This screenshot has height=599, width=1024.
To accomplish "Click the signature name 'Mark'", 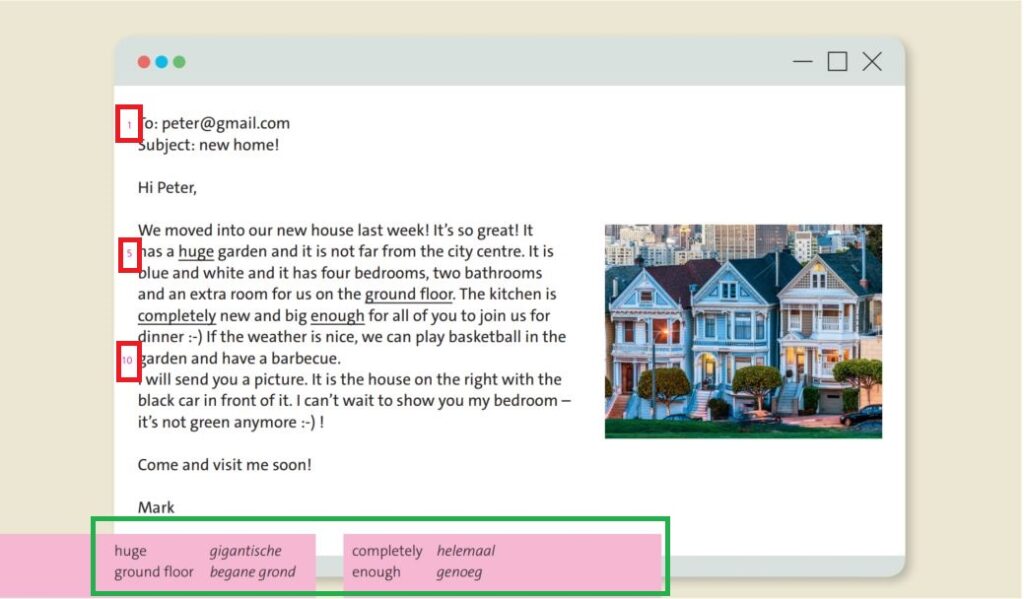I will click(x=156, y=508).
